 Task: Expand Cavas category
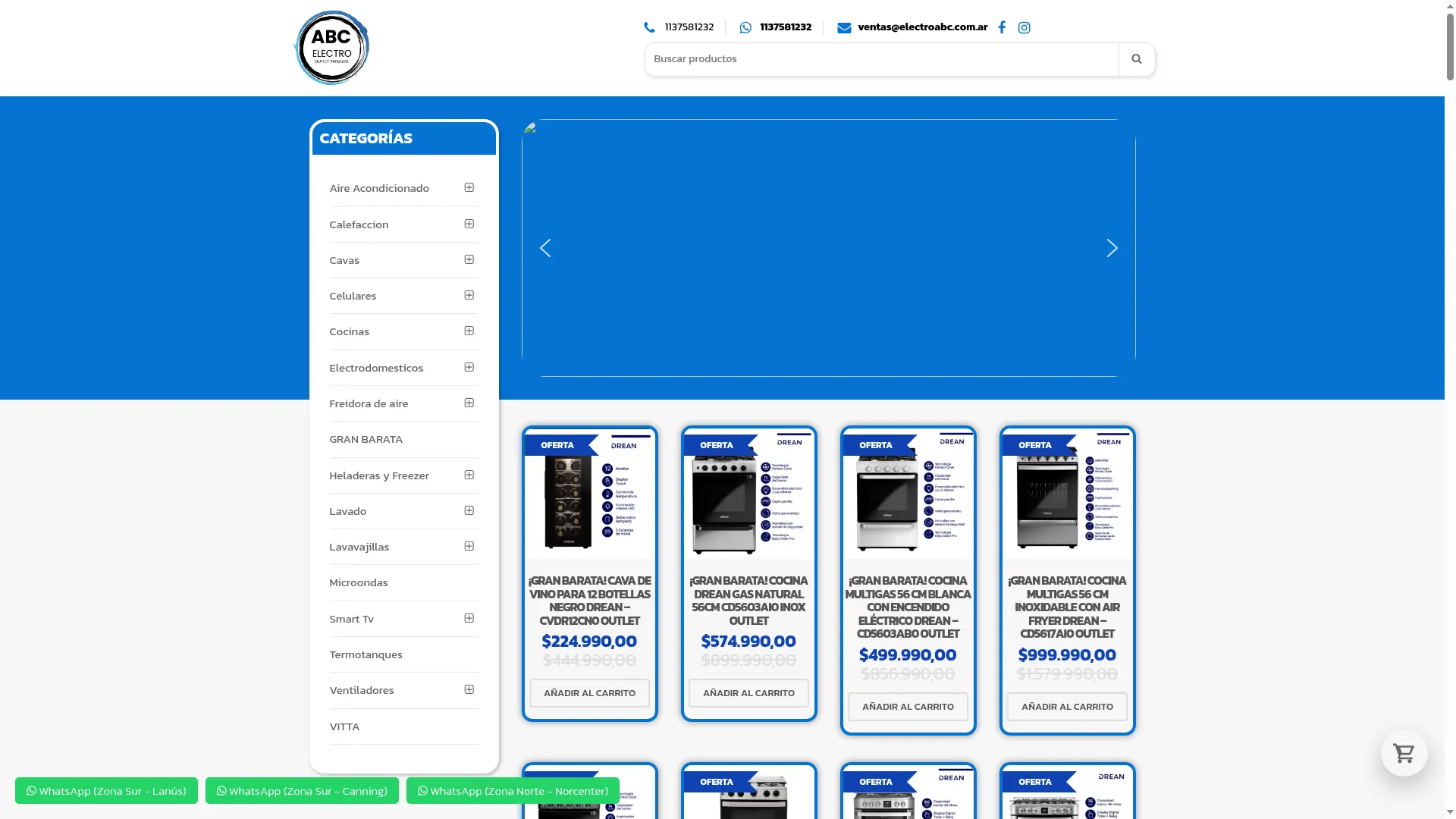469,259
